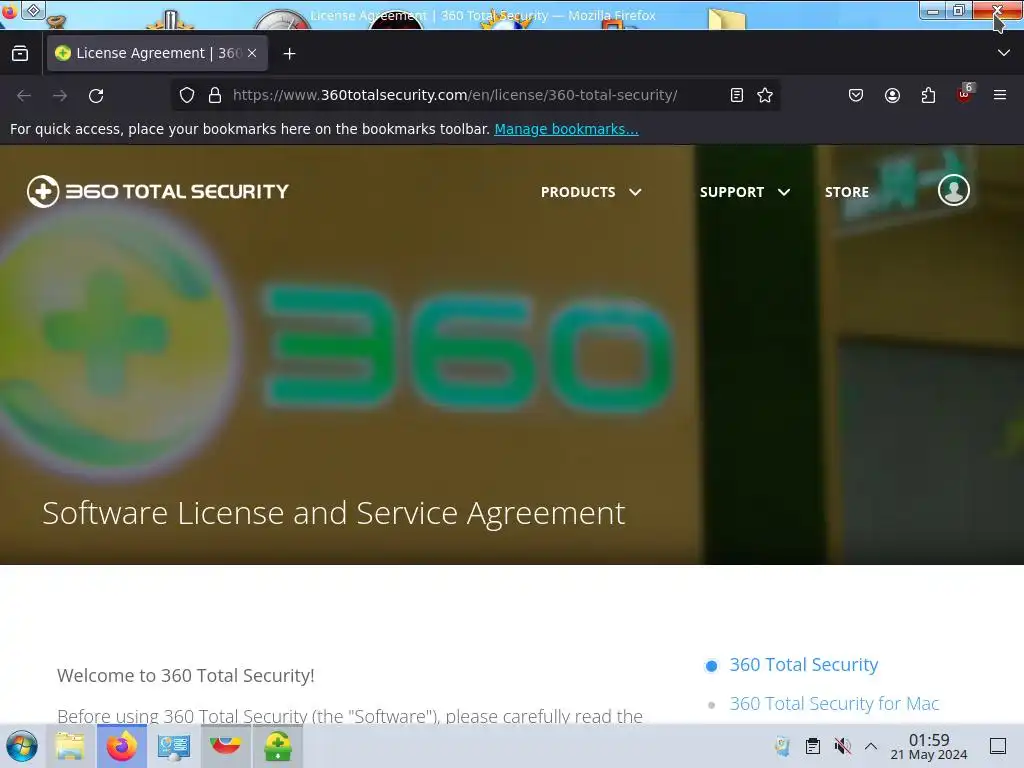
Task: Click the Welcome to 360 Total Security! text
Action: pyautogui.click(x=185, y=675)
